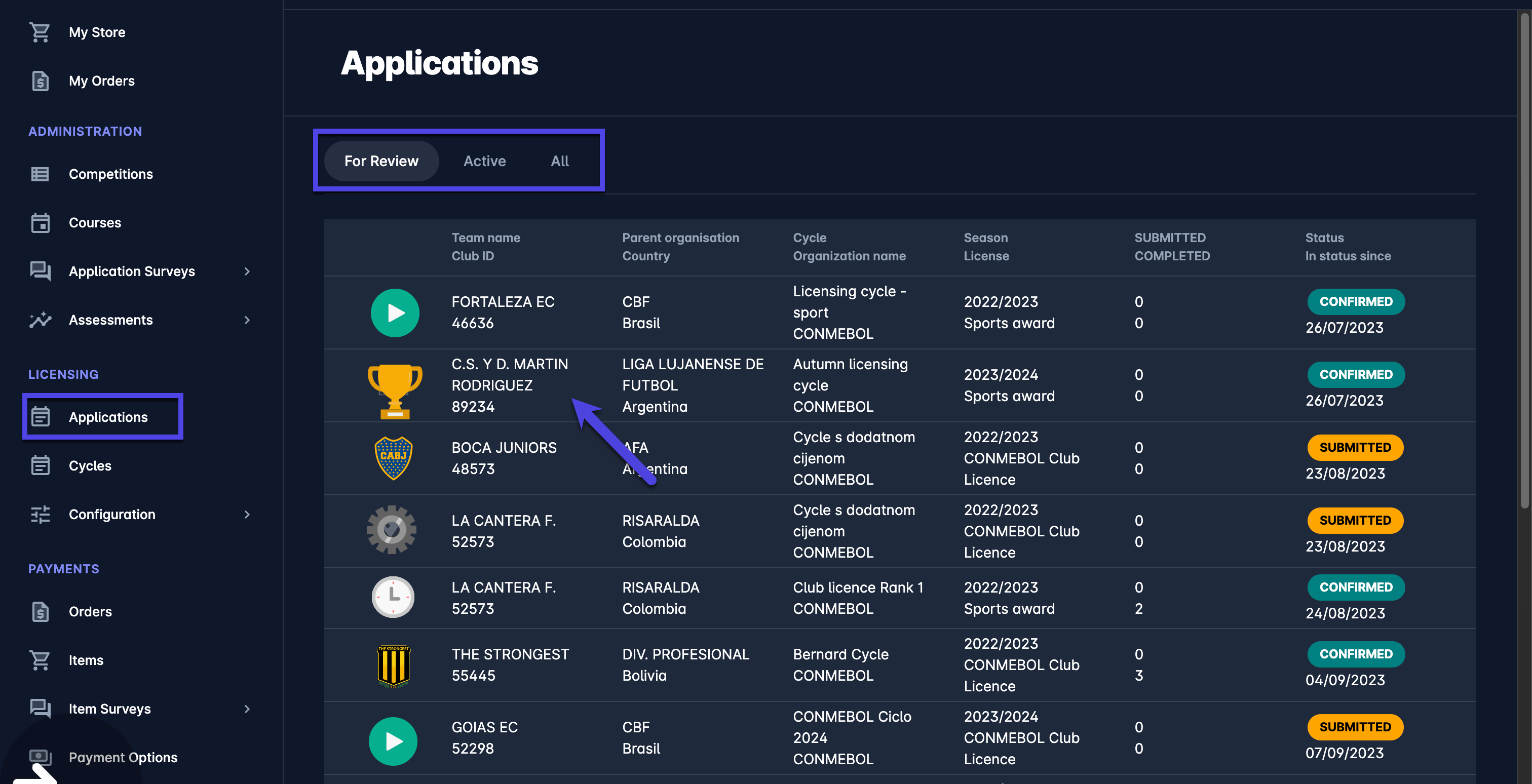Click the gold trophy icon for Martin Rodriguez
Screen dimensions: 1532x784
(395, 390)
